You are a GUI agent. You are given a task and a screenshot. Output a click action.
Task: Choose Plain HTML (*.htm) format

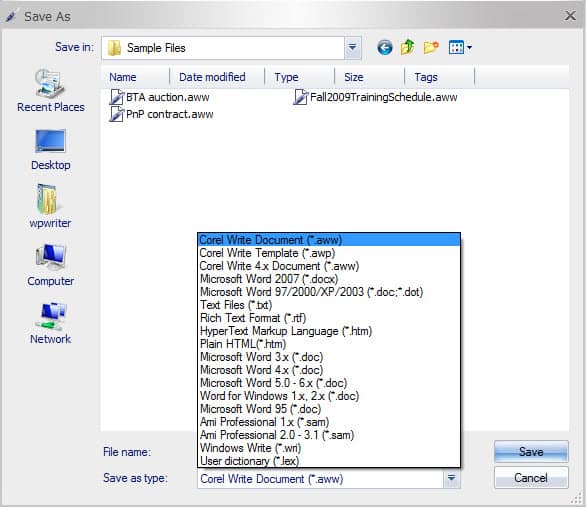click(329, 344)
